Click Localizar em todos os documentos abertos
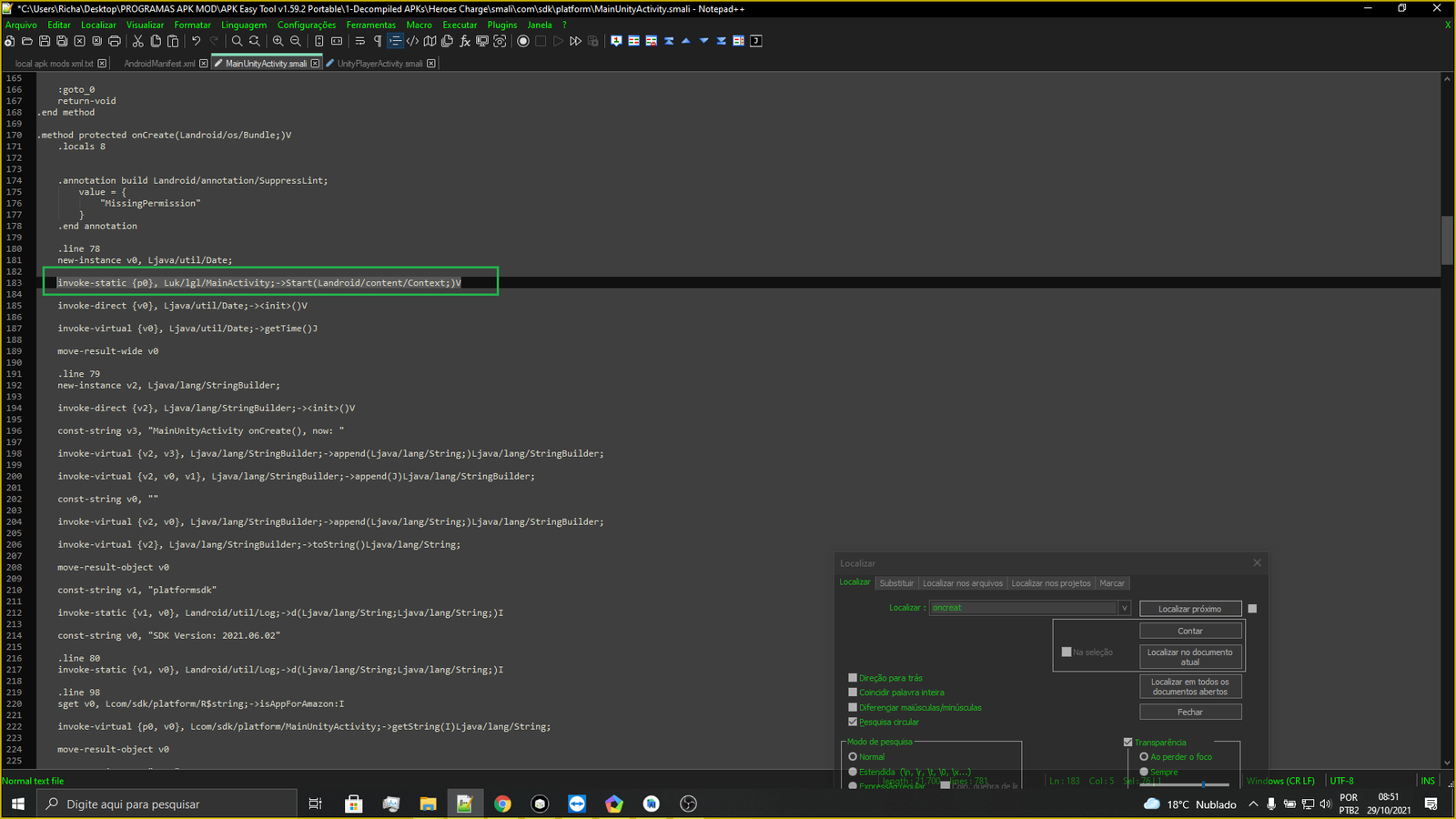This screenshot has width=1456, height=819. click(x=1190, y=686)
